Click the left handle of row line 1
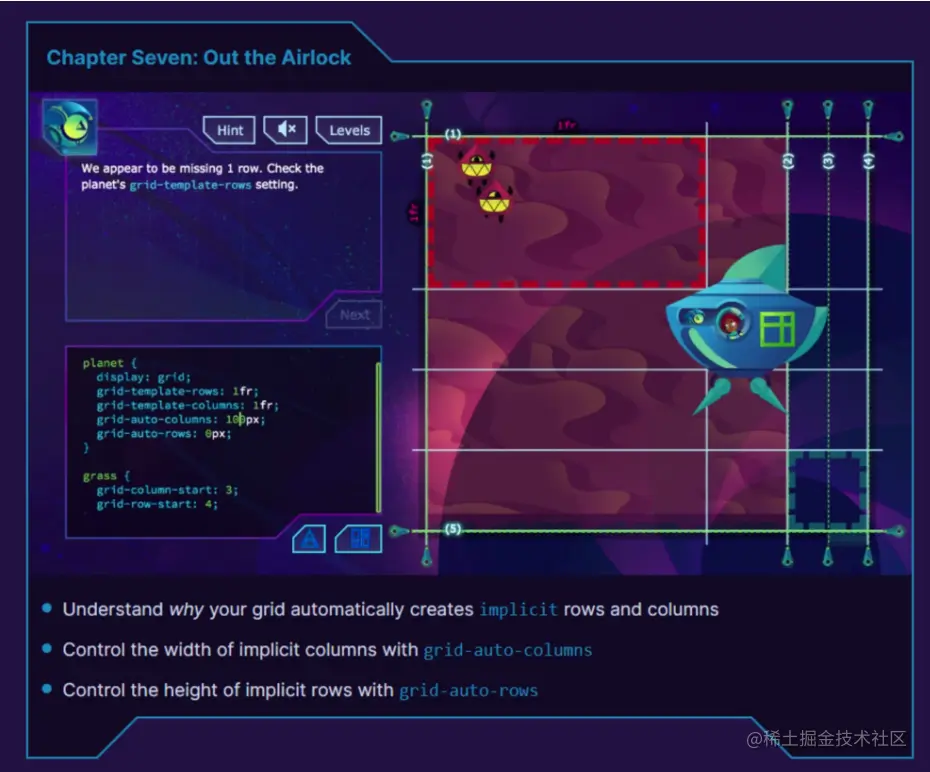Viewport: 930px width, 772px height. tap(400, 136)
